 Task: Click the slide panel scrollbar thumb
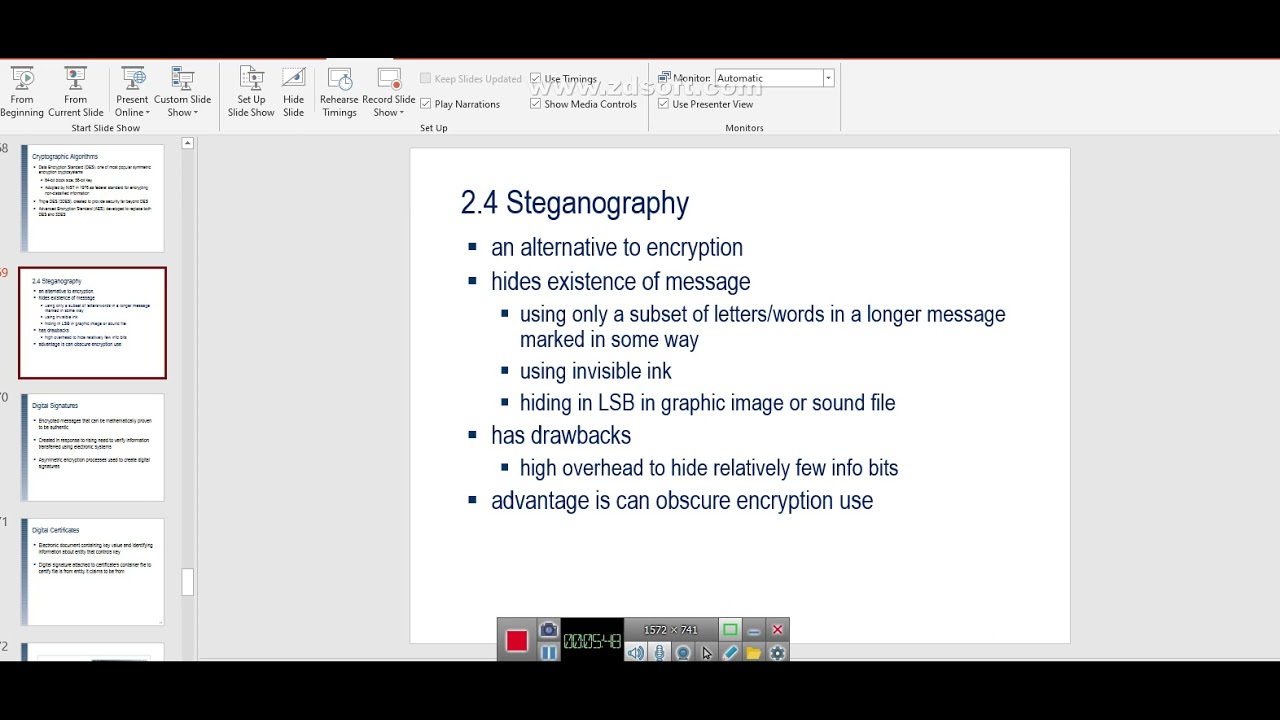coord(187,582)
